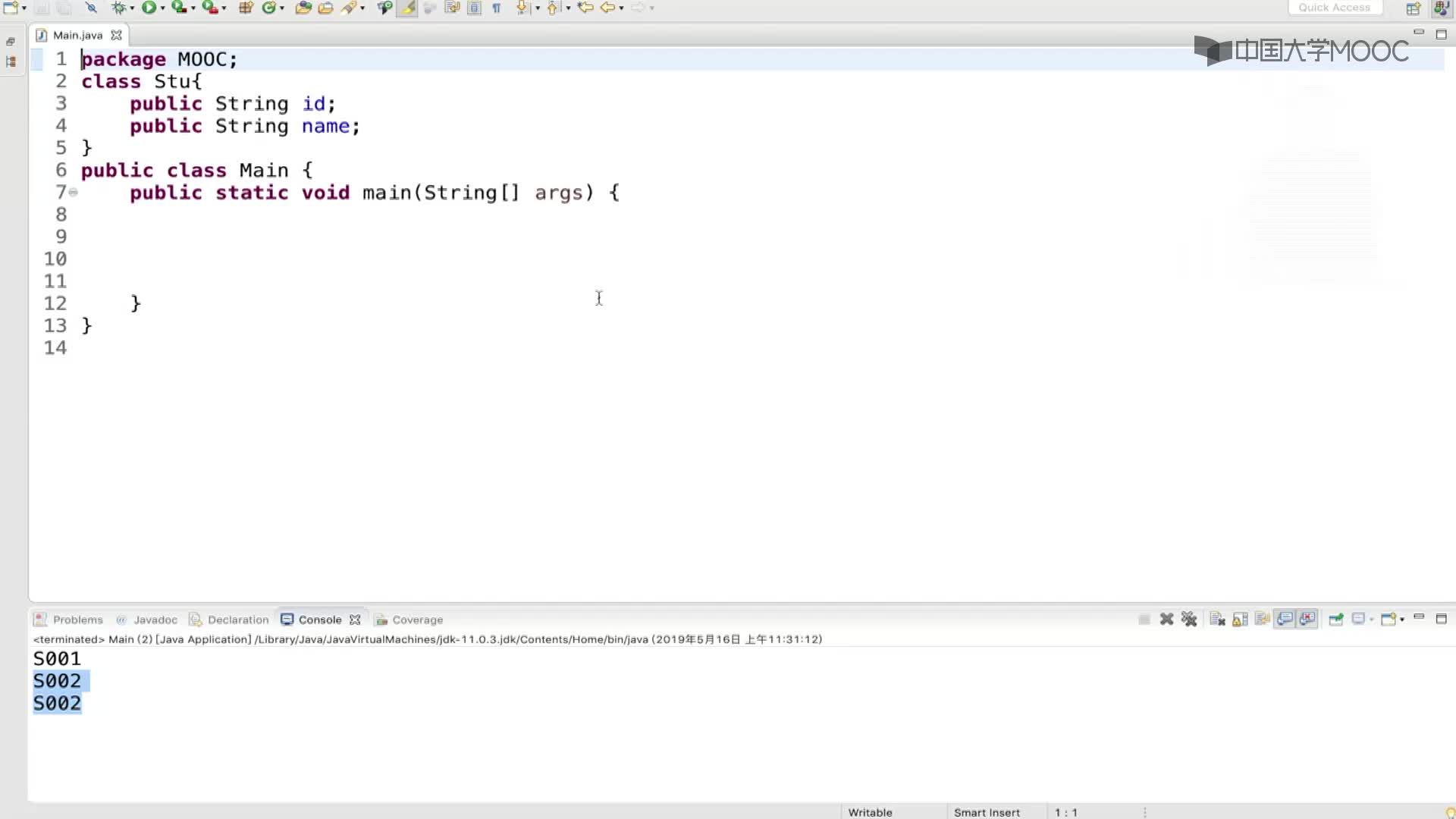Collapse the main method fold marker on line 7
1456x819 pixels.
click(x=74, y=193)
